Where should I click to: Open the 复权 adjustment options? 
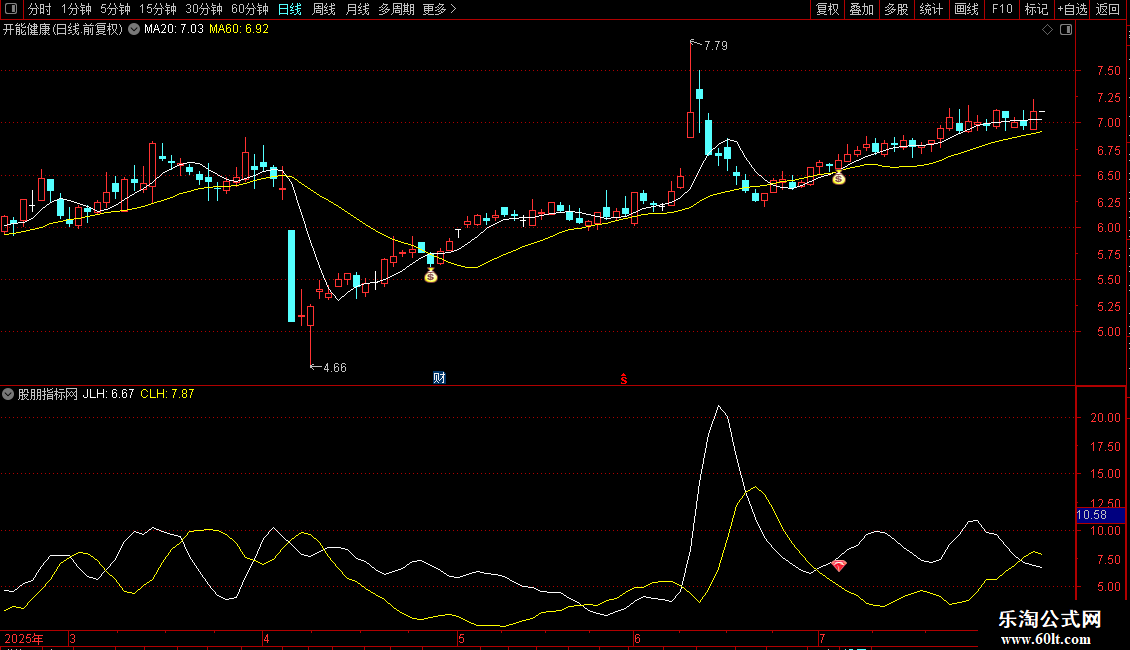coord(827,9)
